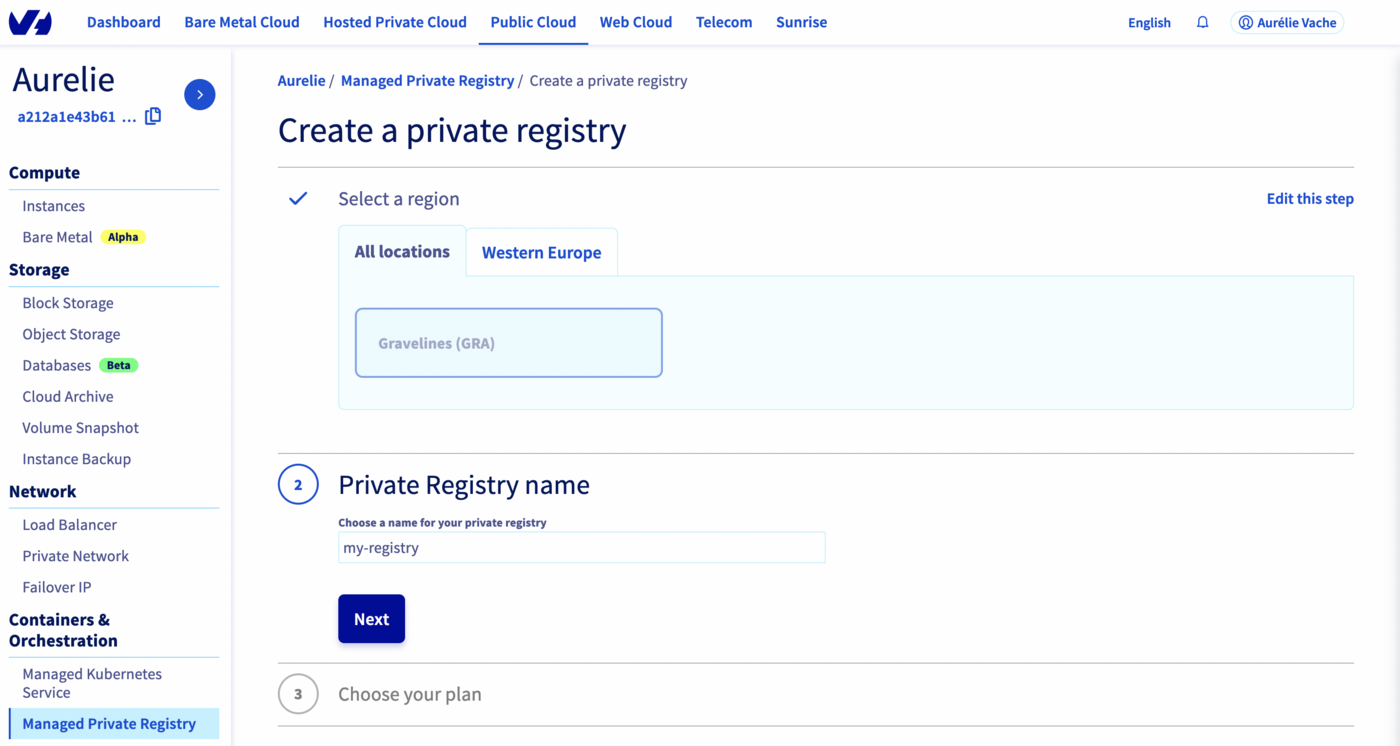Click the Next button
This screenshot has width=1400, height=746.
tap(371, 618)
